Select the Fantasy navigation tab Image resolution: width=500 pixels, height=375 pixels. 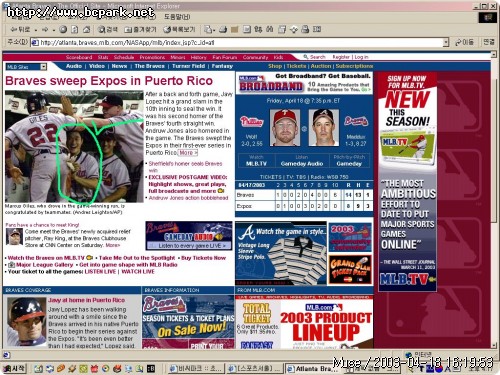click(x=222, y=66)
